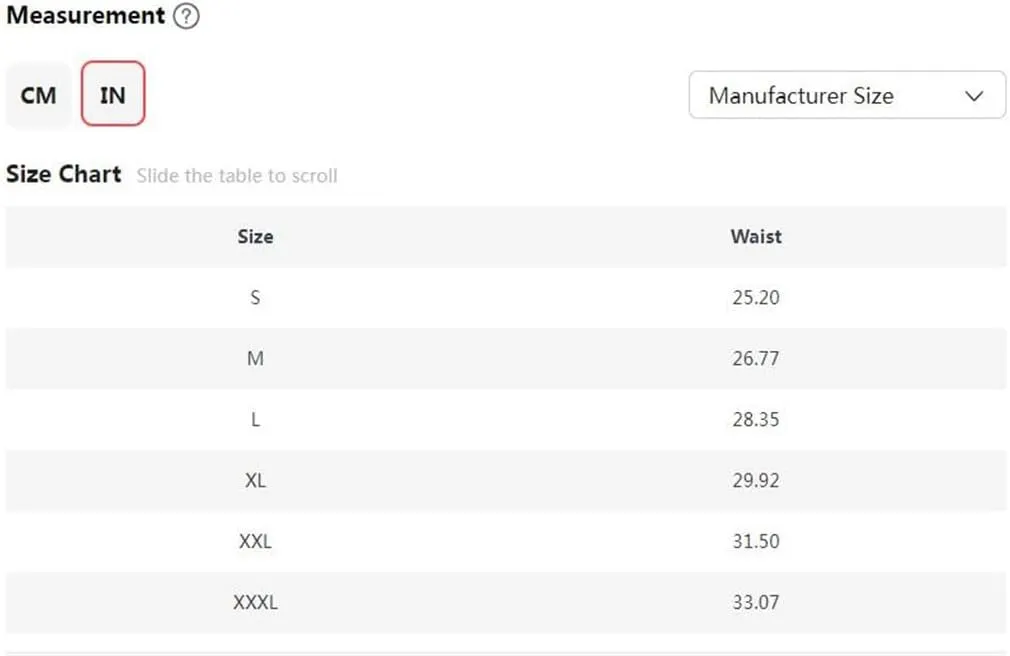Select the XXXL size row
This screenshot has width=1010, height=656.
click(506, 603)
